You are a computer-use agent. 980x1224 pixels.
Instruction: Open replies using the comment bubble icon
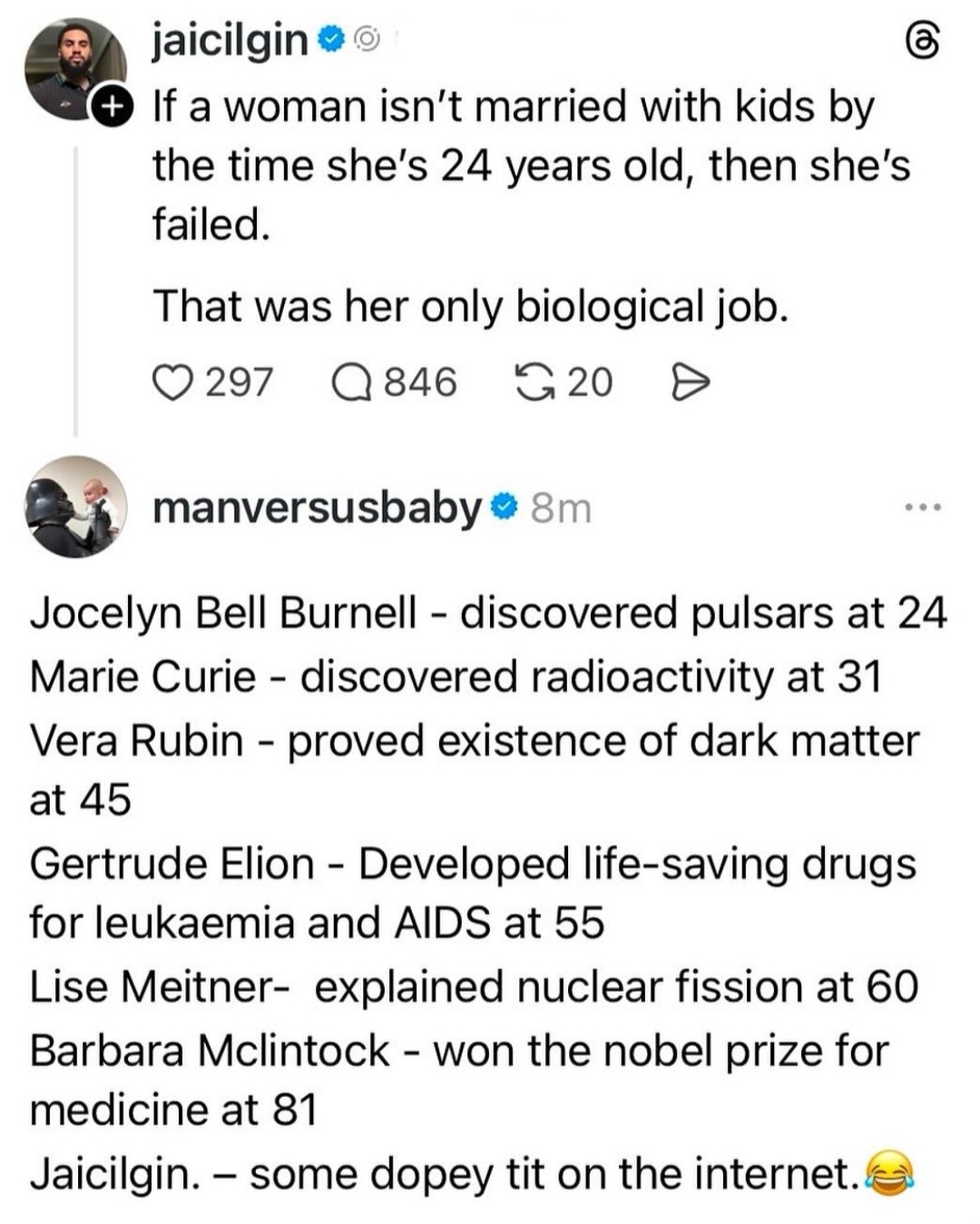pyautogui.click(x=352, y=382)
